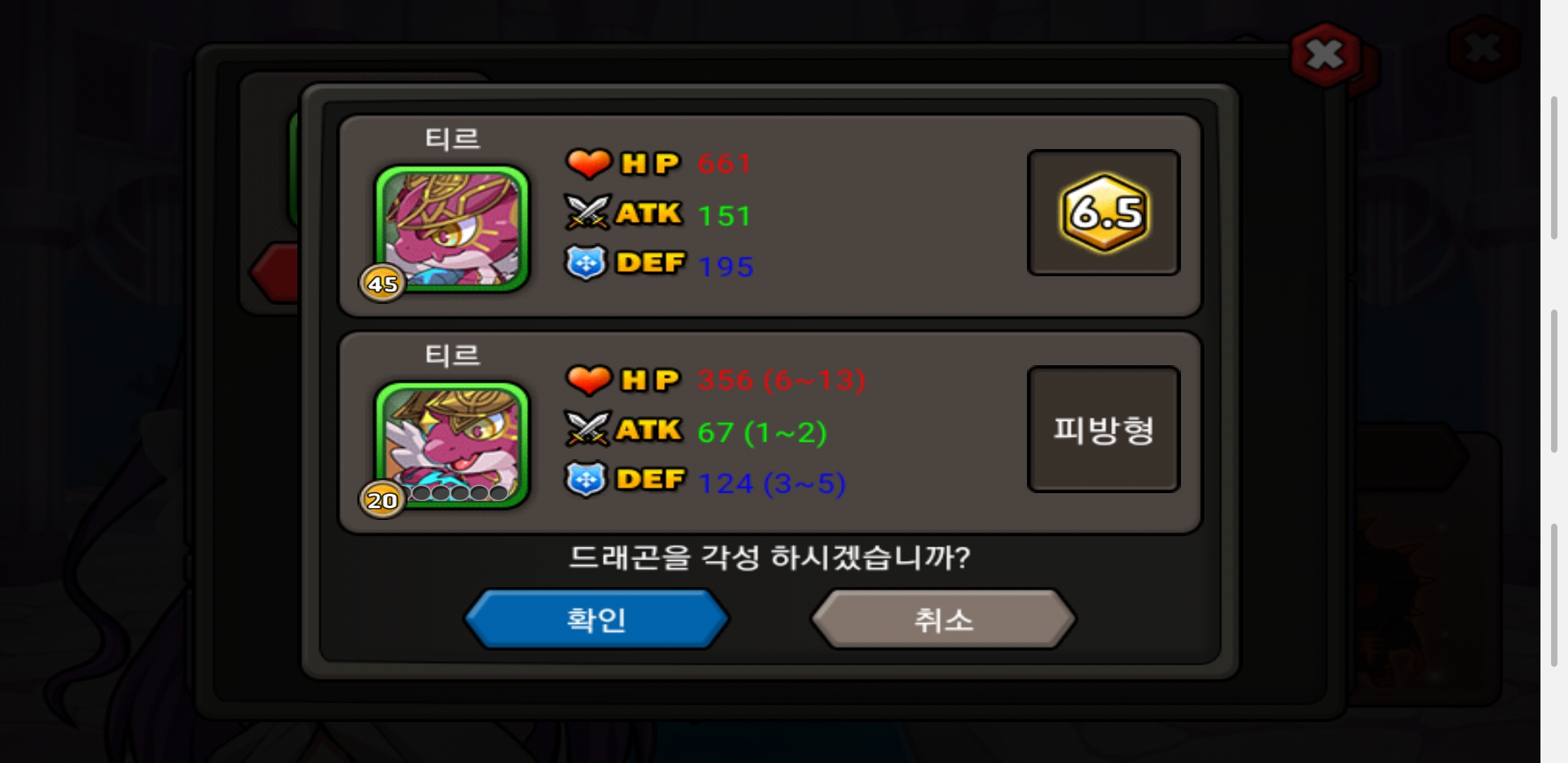This screenshot has width=1568, height=763.
Task: Click the awakening slot dots under portrait
Action: point(460,492)
